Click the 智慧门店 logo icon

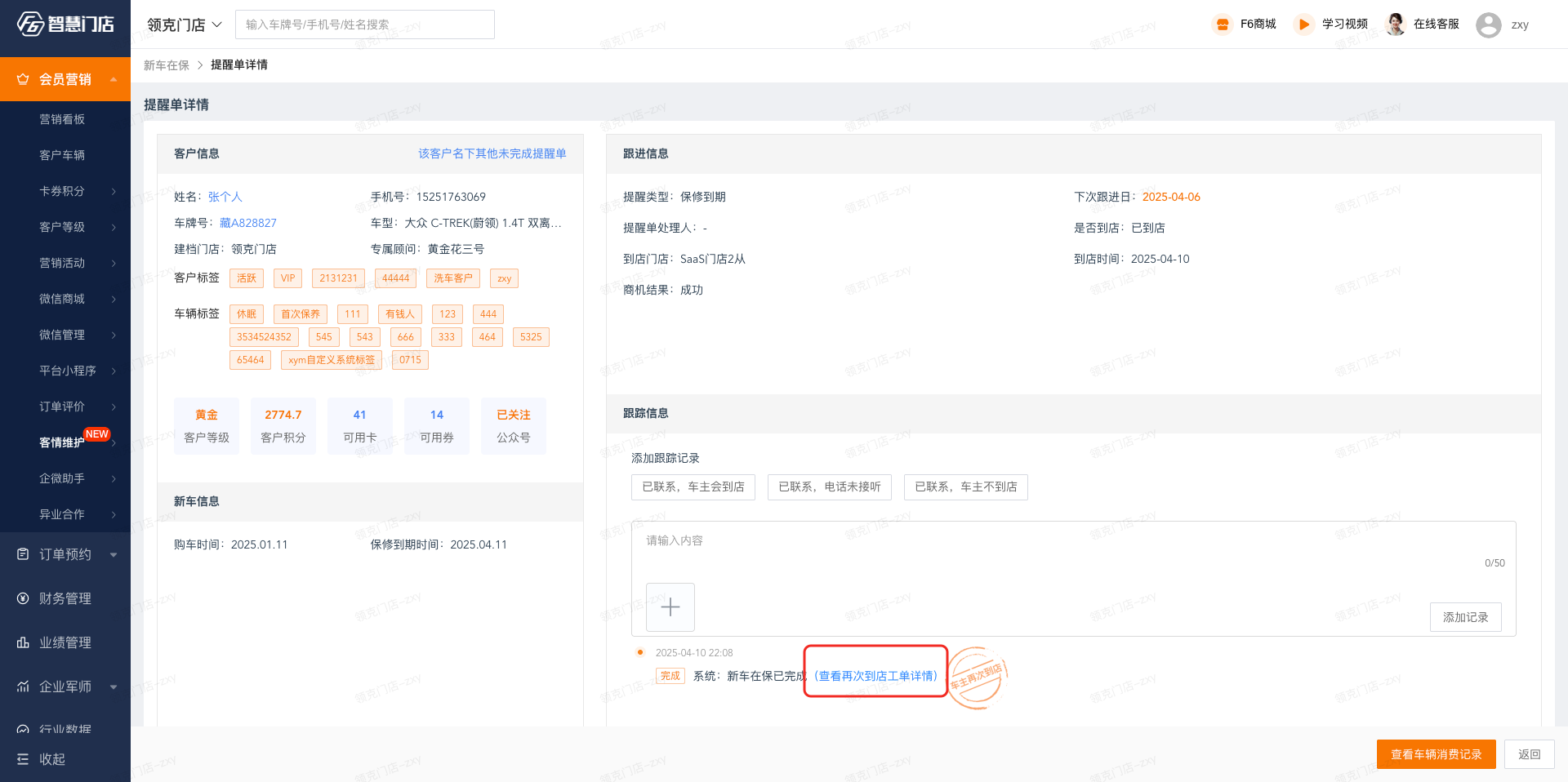tap(30, 24)
